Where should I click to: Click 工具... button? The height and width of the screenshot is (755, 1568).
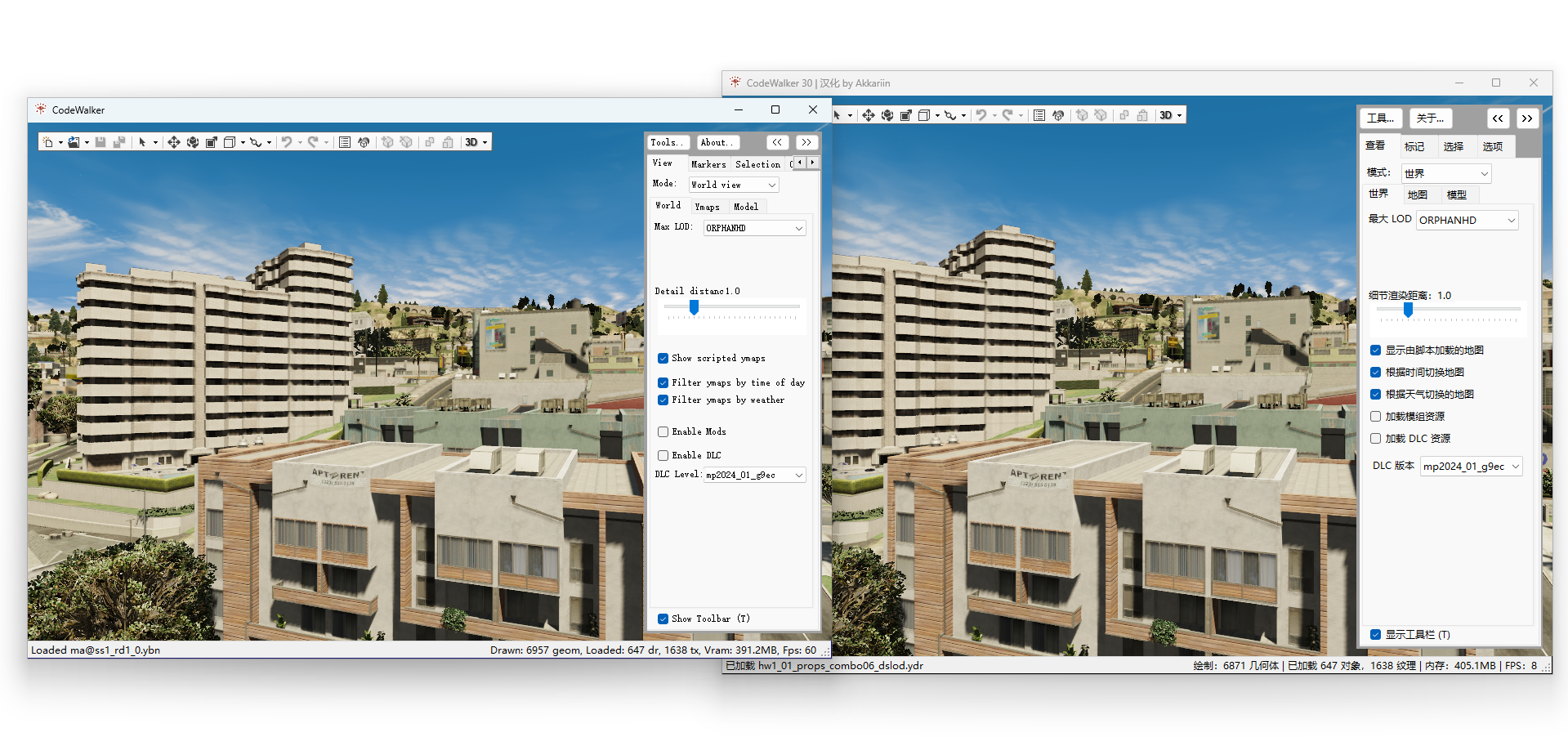click(x=1381, y=118)
